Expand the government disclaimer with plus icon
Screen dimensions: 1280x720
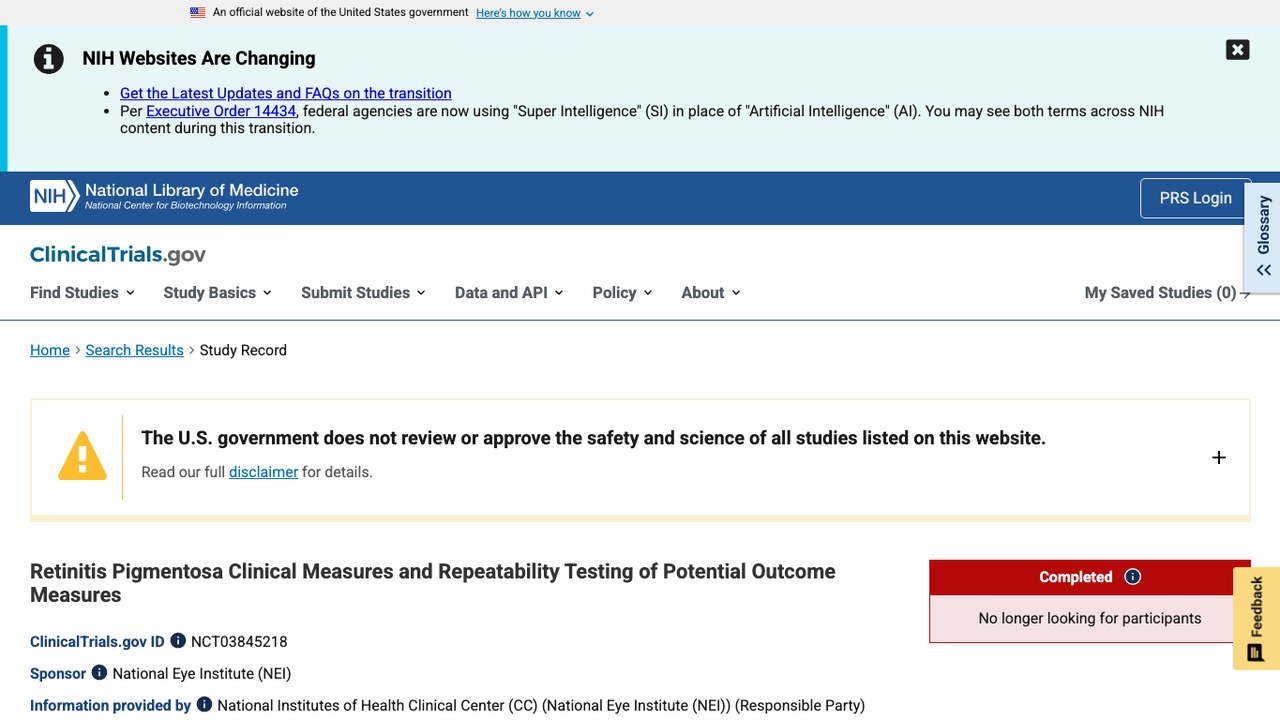point(1218,457)
